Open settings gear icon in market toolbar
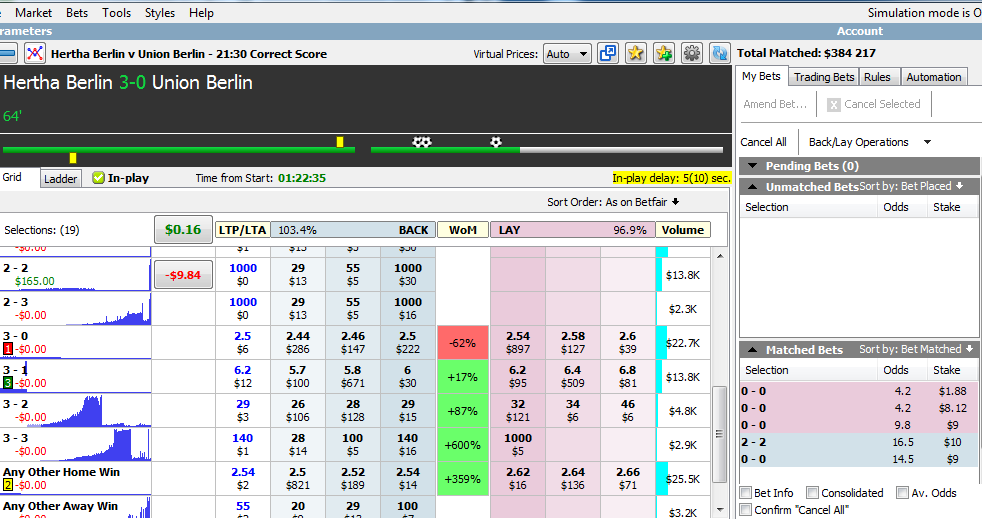The image size is (982, 519). tap(692, 53)
